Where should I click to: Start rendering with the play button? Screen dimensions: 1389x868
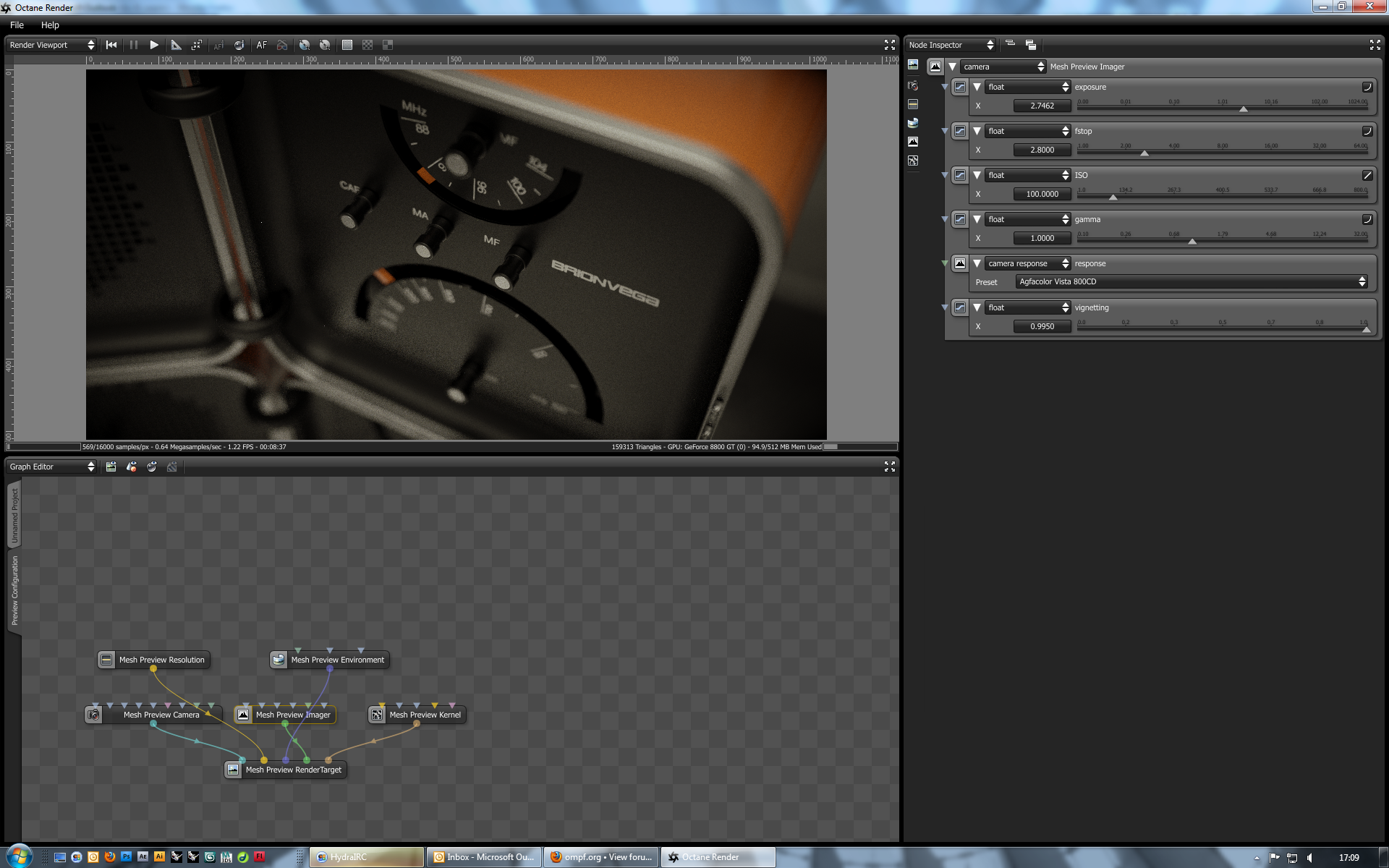tap(154, 45)
